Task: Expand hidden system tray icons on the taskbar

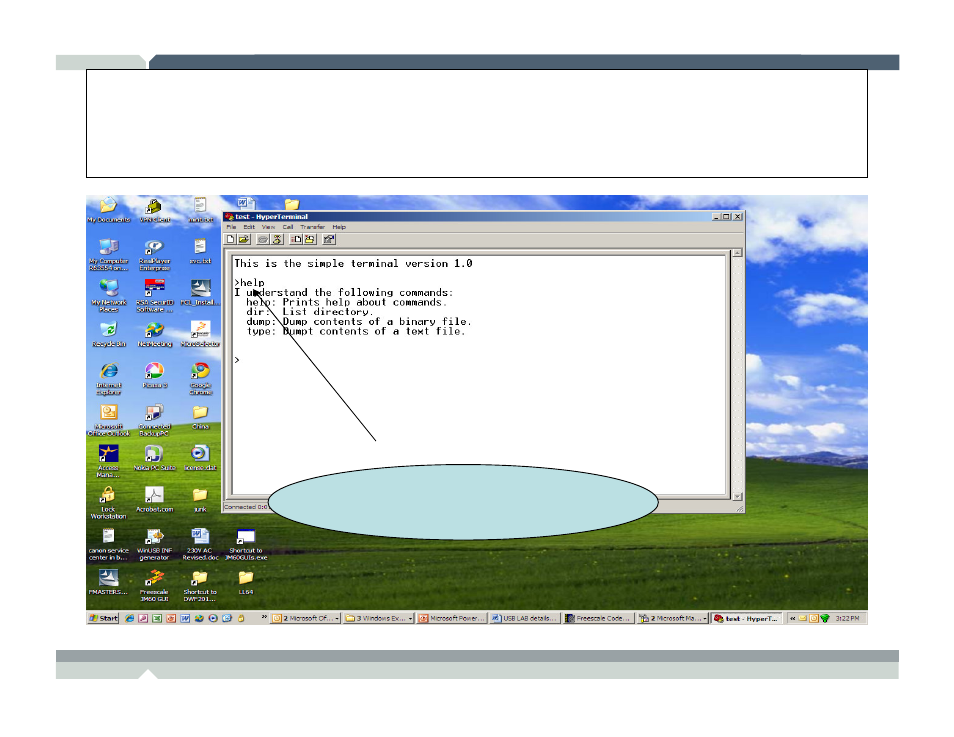Action: tap(792, 618)
